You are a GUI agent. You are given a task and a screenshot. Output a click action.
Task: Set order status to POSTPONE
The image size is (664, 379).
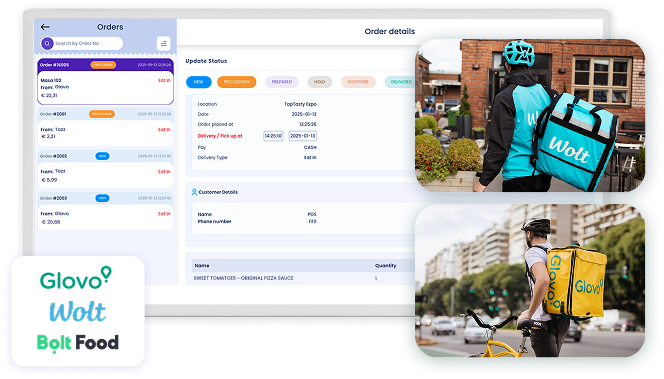358,82
